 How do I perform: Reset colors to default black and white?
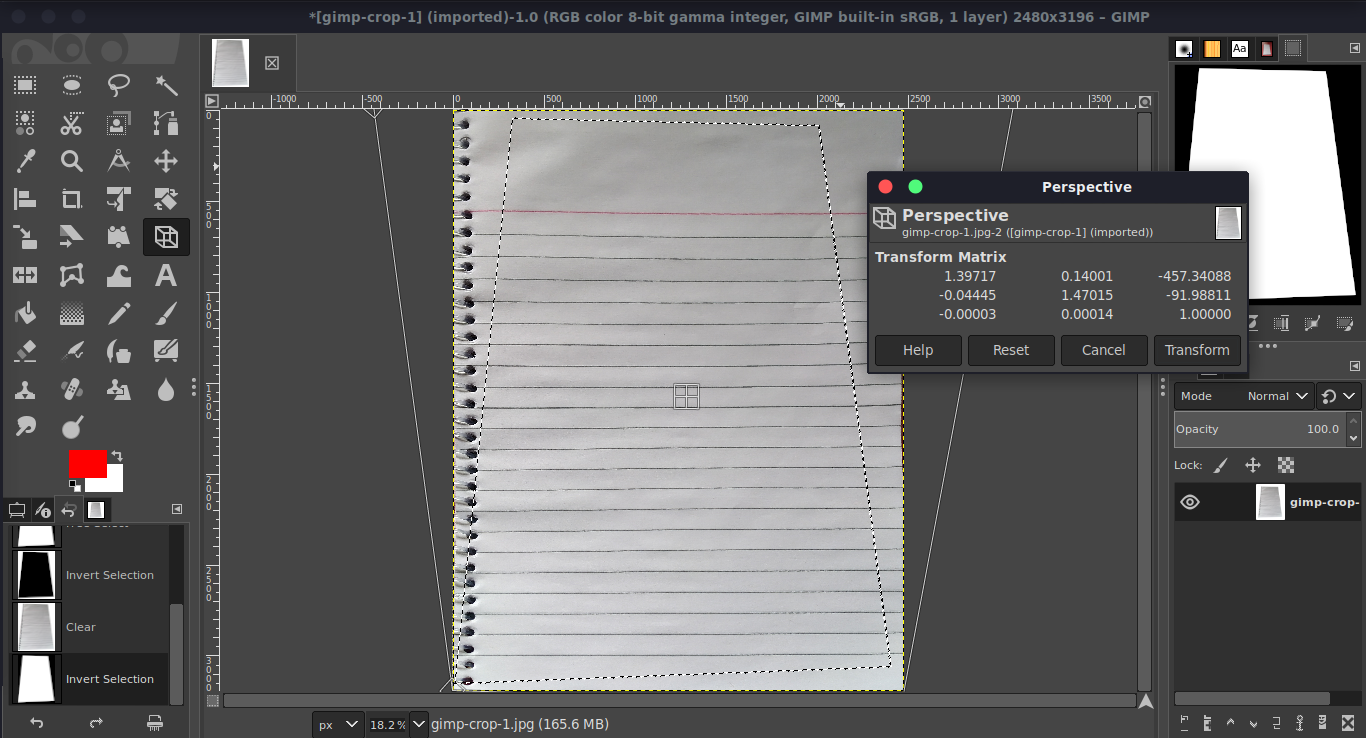pos(74,486)
